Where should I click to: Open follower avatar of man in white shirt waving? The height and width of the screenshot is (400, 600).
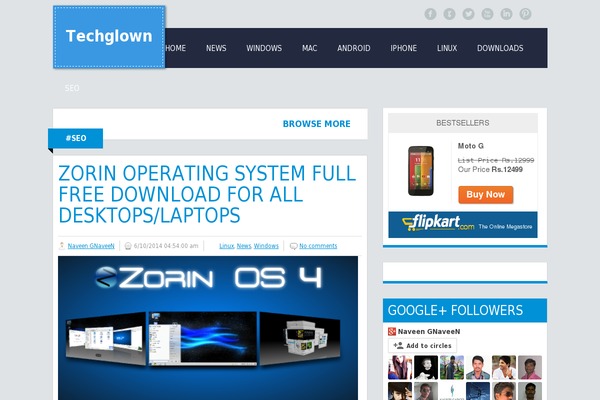point(504,367)
